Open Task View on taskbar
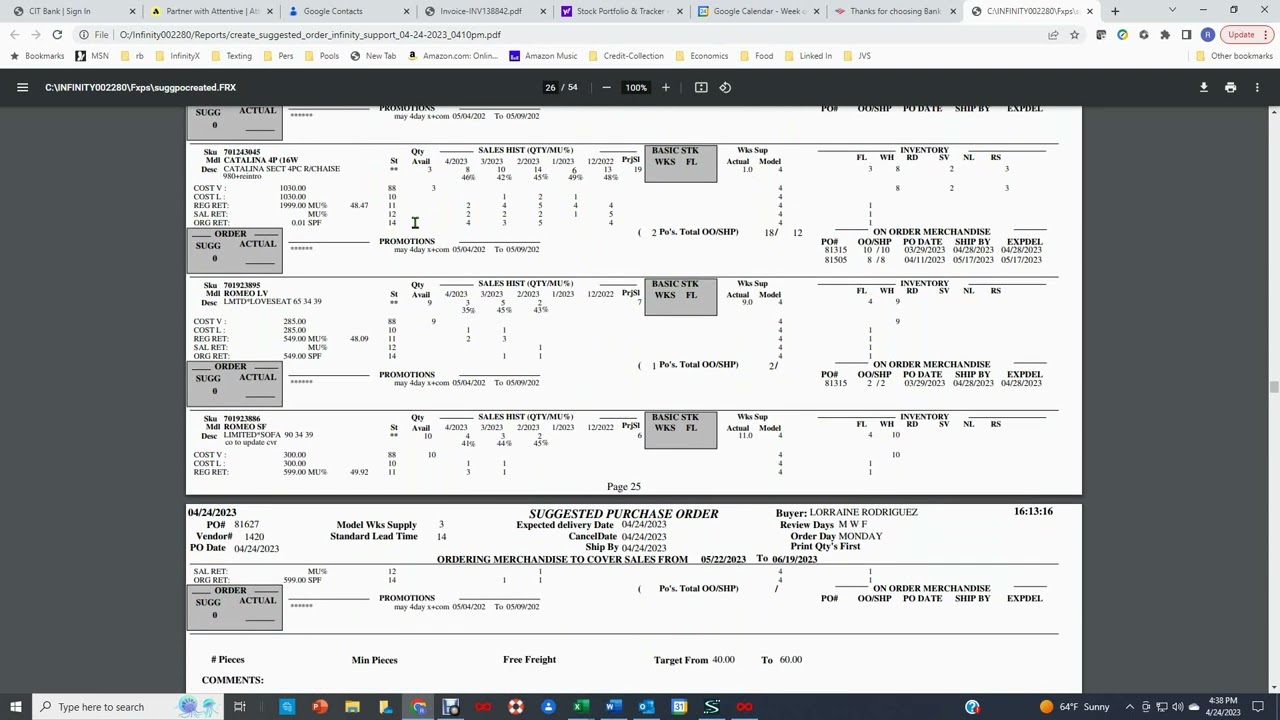The image size is (1280, 720). pos(240,707)
